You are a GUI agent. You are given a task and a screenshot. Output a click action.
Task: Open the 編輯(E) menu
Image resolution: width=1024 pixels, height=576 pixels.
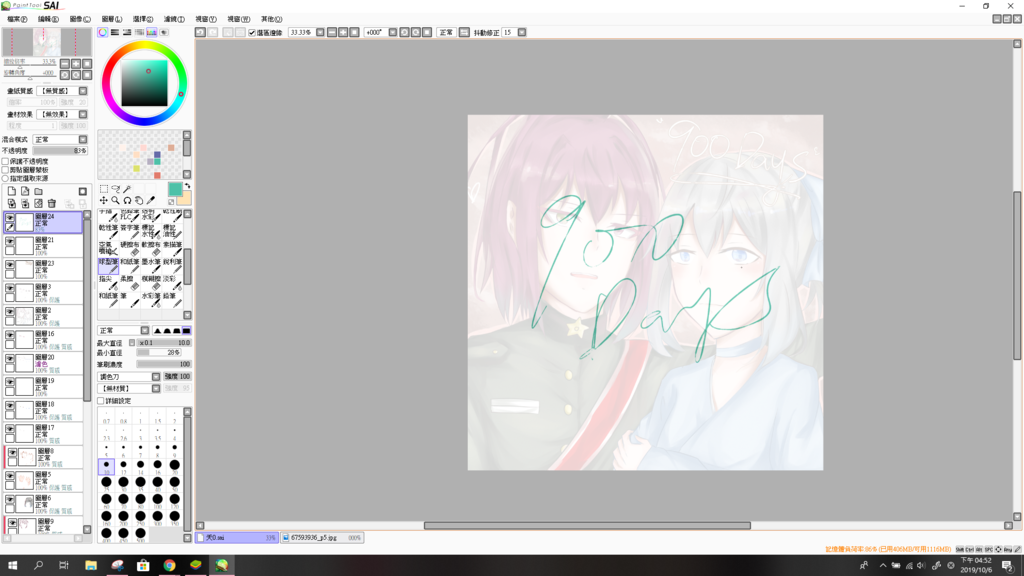[48, 19]
